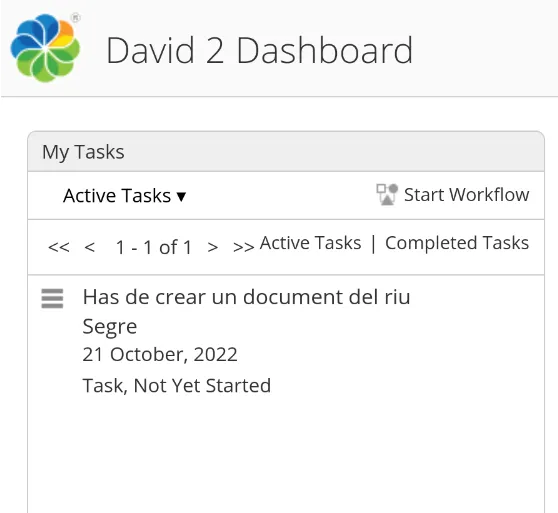The height and width of the screenshot is (513, 558).
Task: Open the Active Tasks filter dropdown
Action: (x=125, y=196)
